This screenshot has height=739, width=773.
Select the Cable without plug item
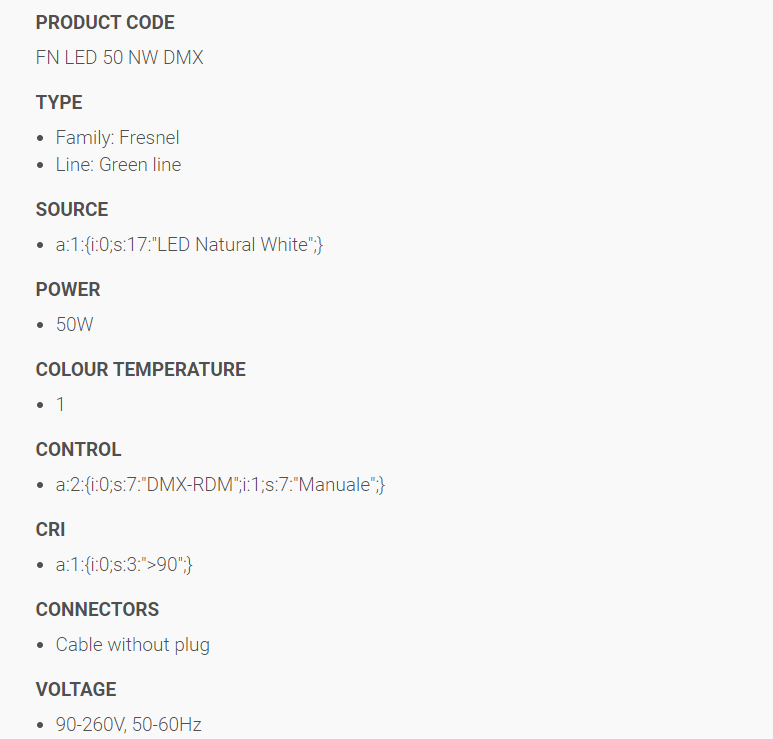[133, 645]
